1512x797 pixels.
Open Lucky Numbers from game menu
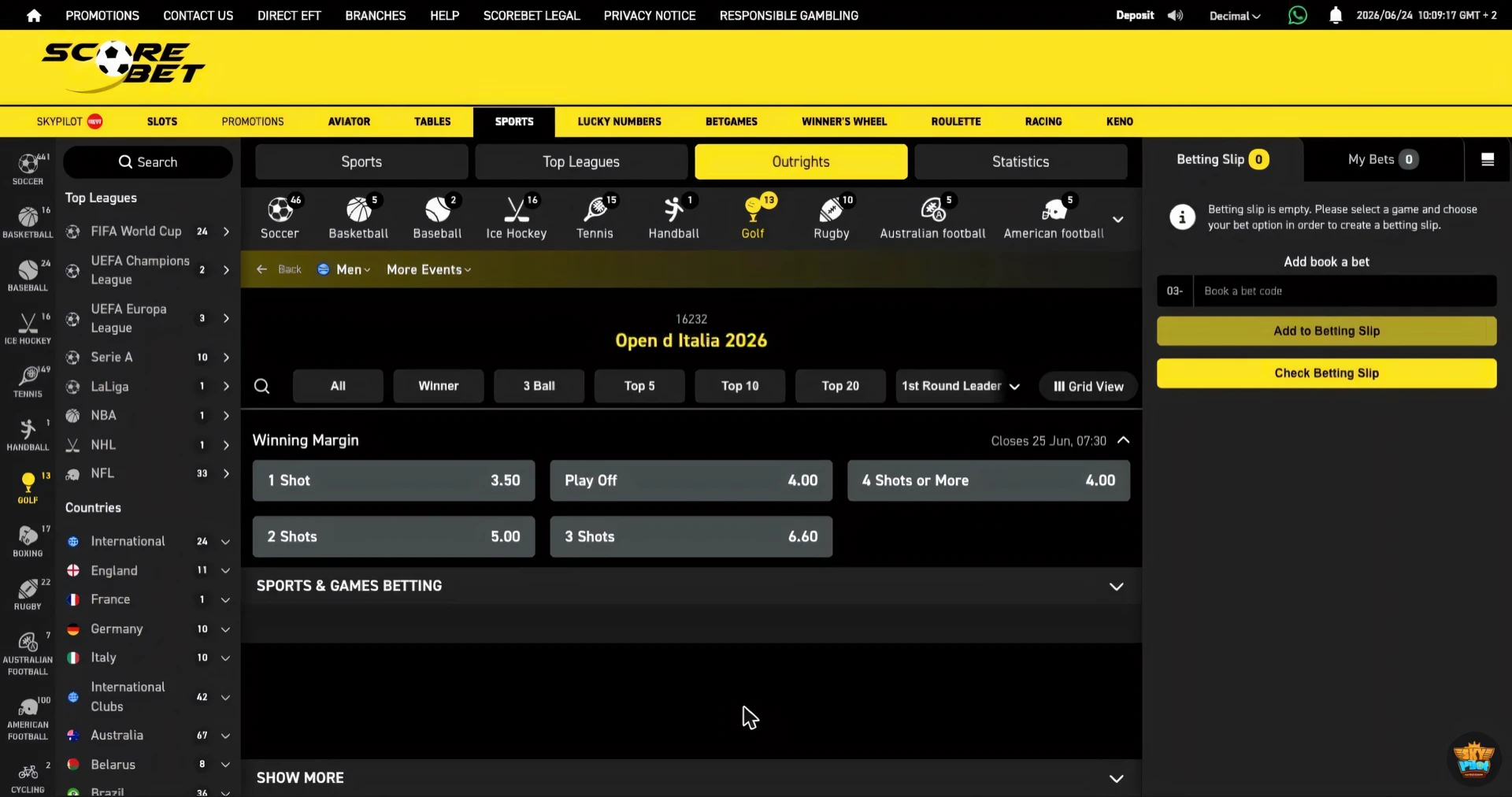pos(619,121)
